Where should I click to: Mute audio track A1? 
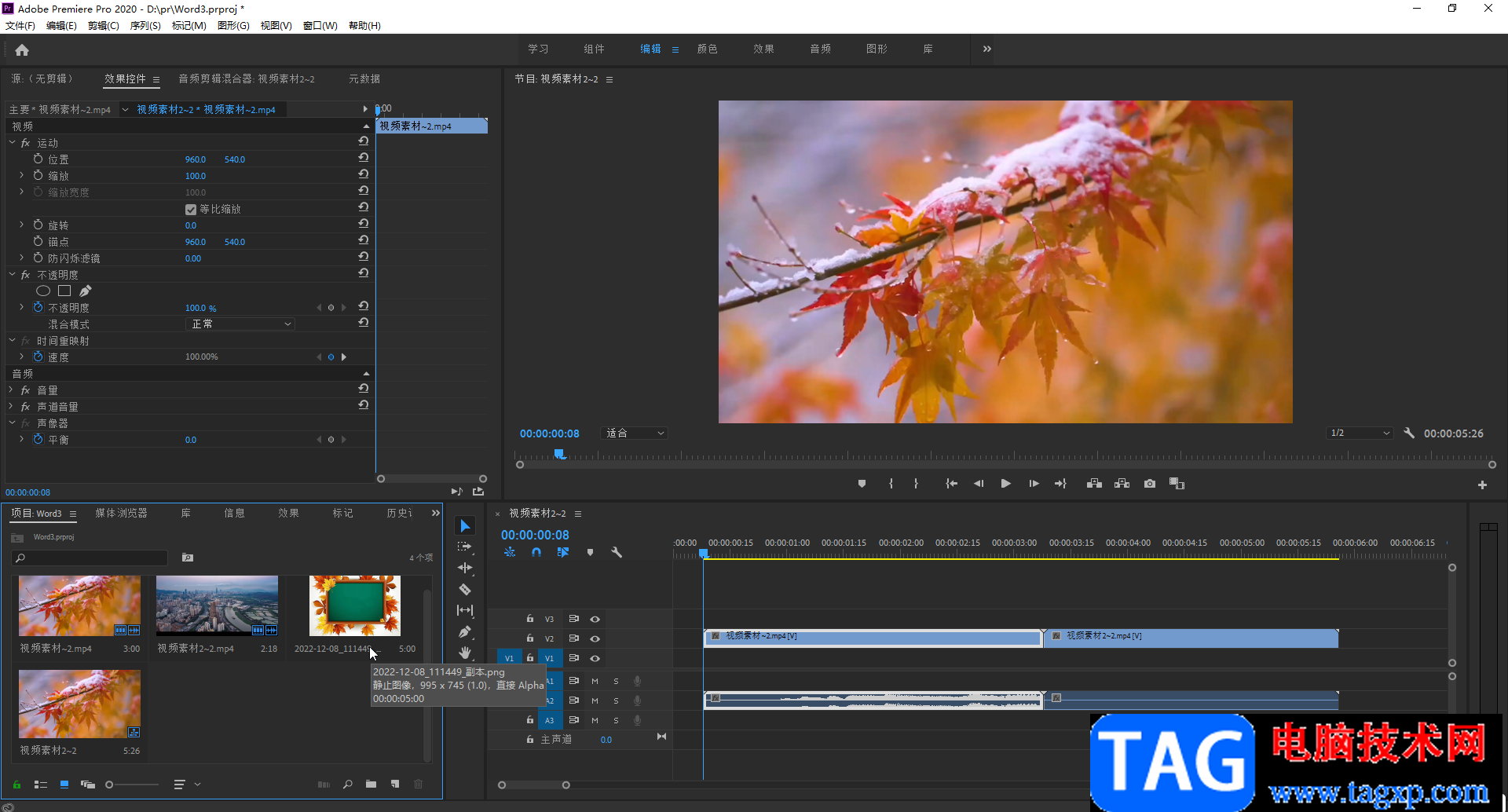point(595,681)
